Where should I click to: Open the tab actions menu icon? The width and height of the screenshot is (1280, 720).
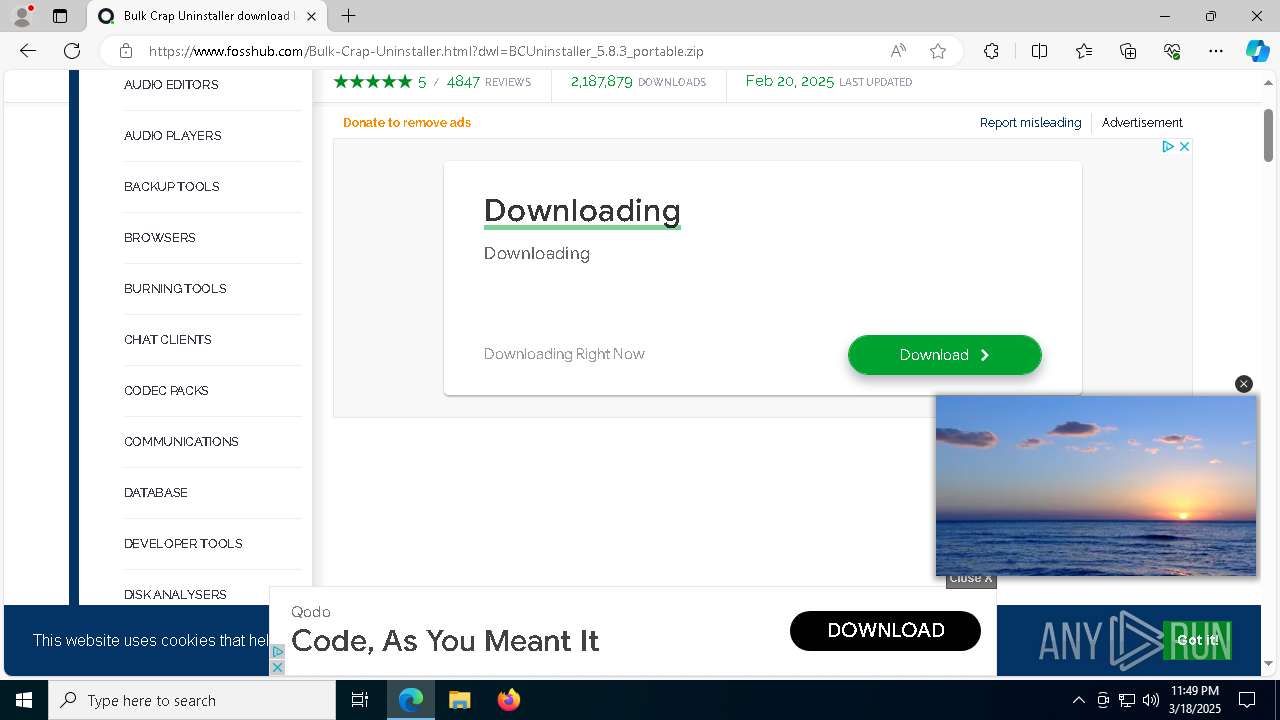[60, 16]
